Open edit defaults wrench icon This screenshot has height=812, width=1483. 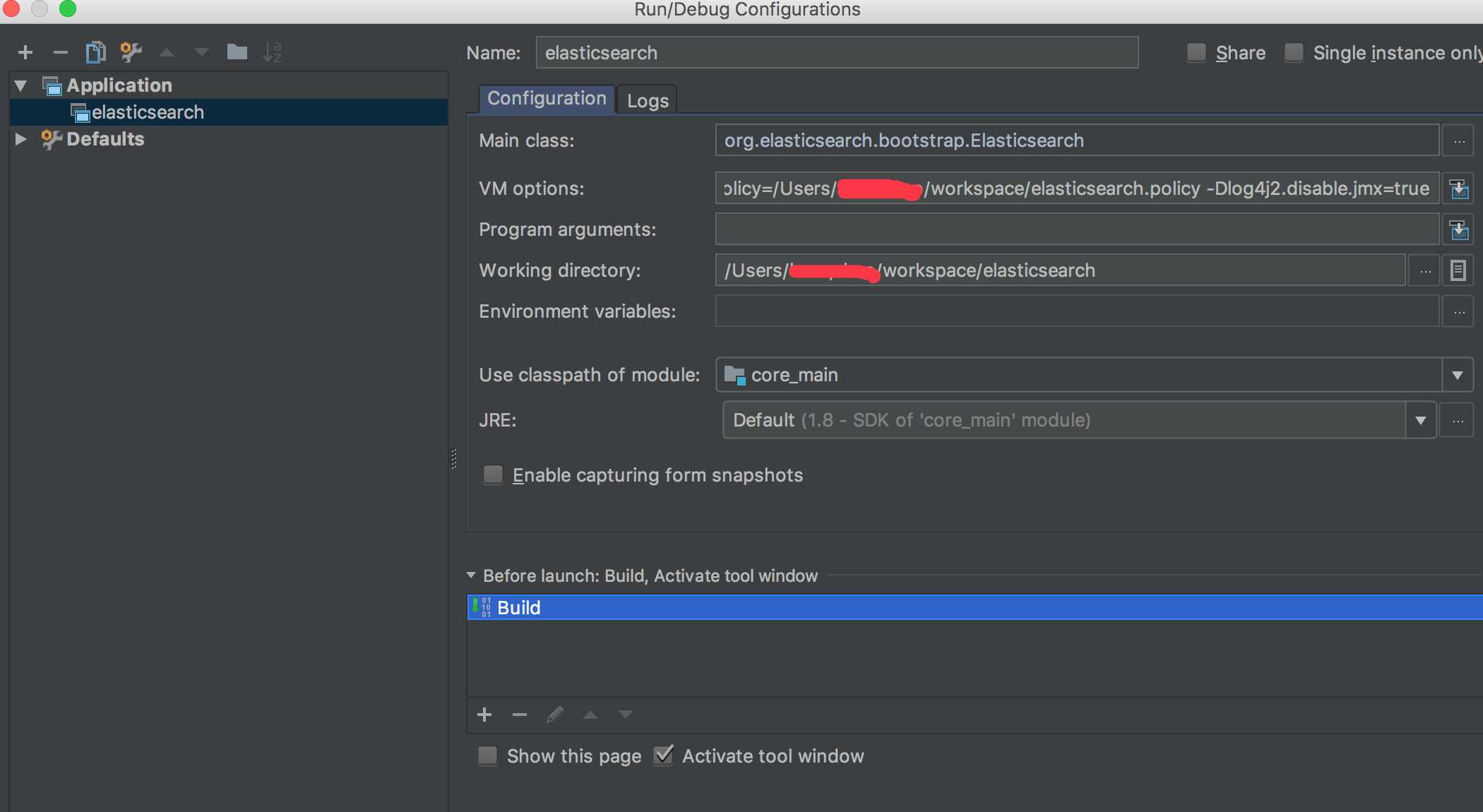pyautogui.click(x=131, y=52)
